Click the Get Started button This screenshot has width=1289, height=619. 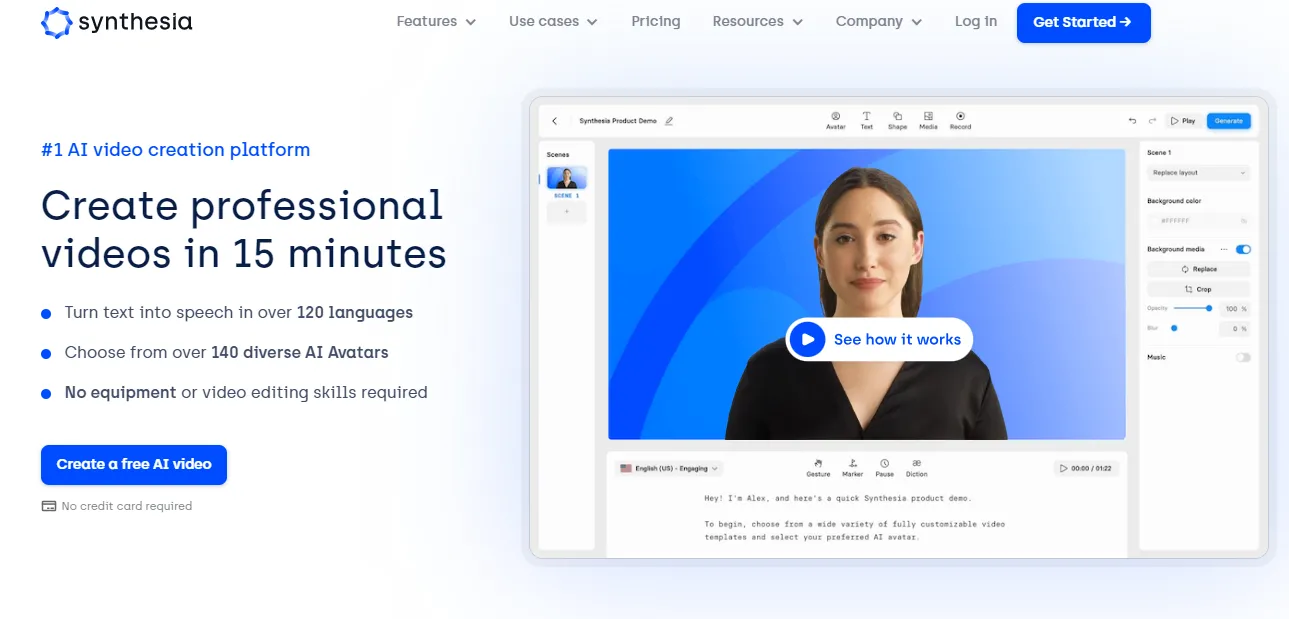(1084, 22)
